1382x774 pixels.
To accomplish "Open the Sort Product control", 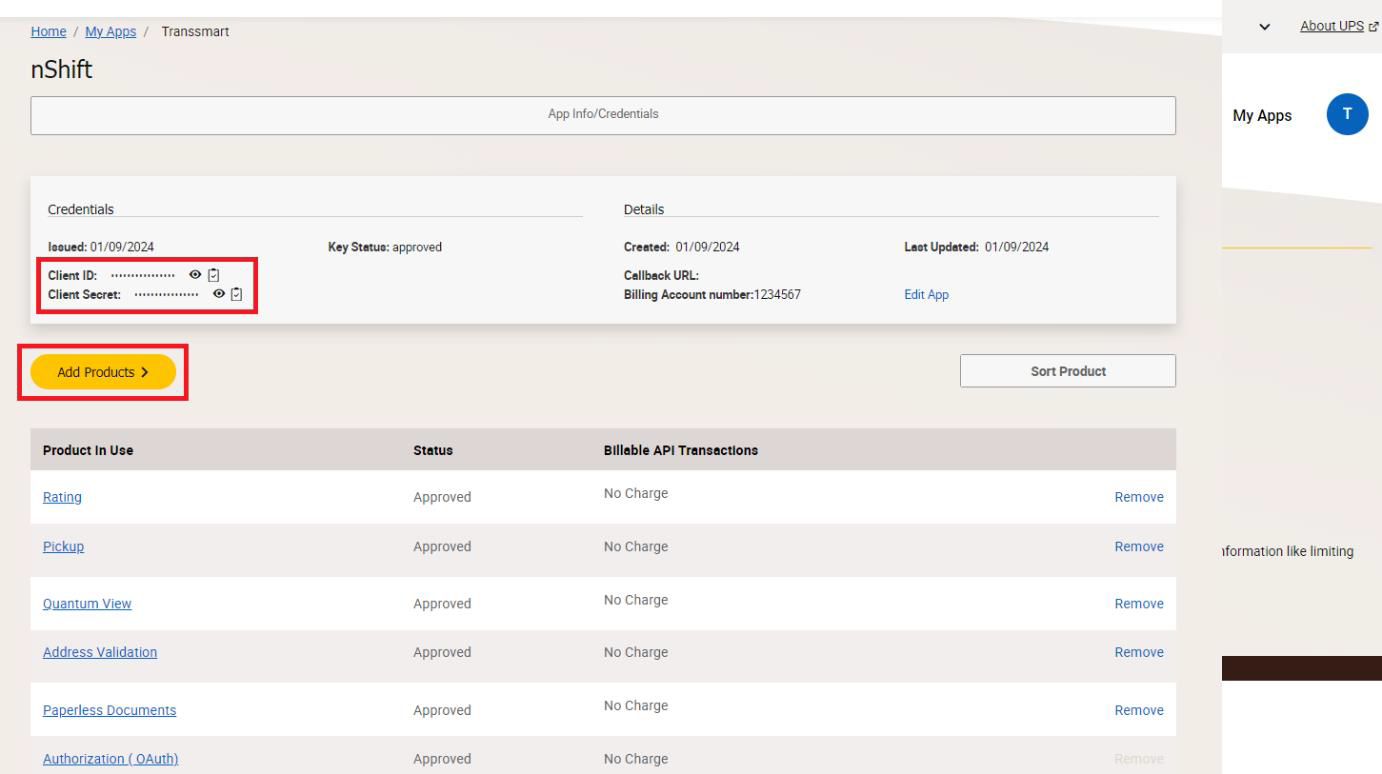I will [x=1068, y=370].
